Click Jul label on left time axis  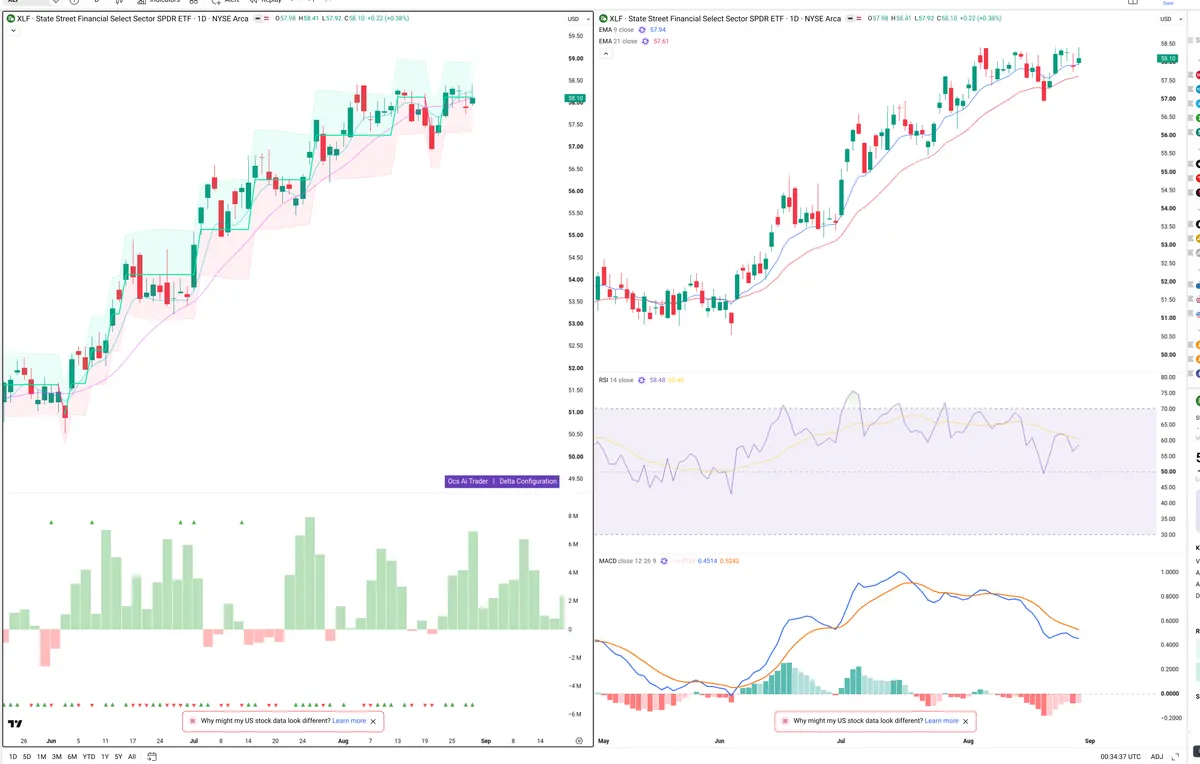click(x=193, y=741)
